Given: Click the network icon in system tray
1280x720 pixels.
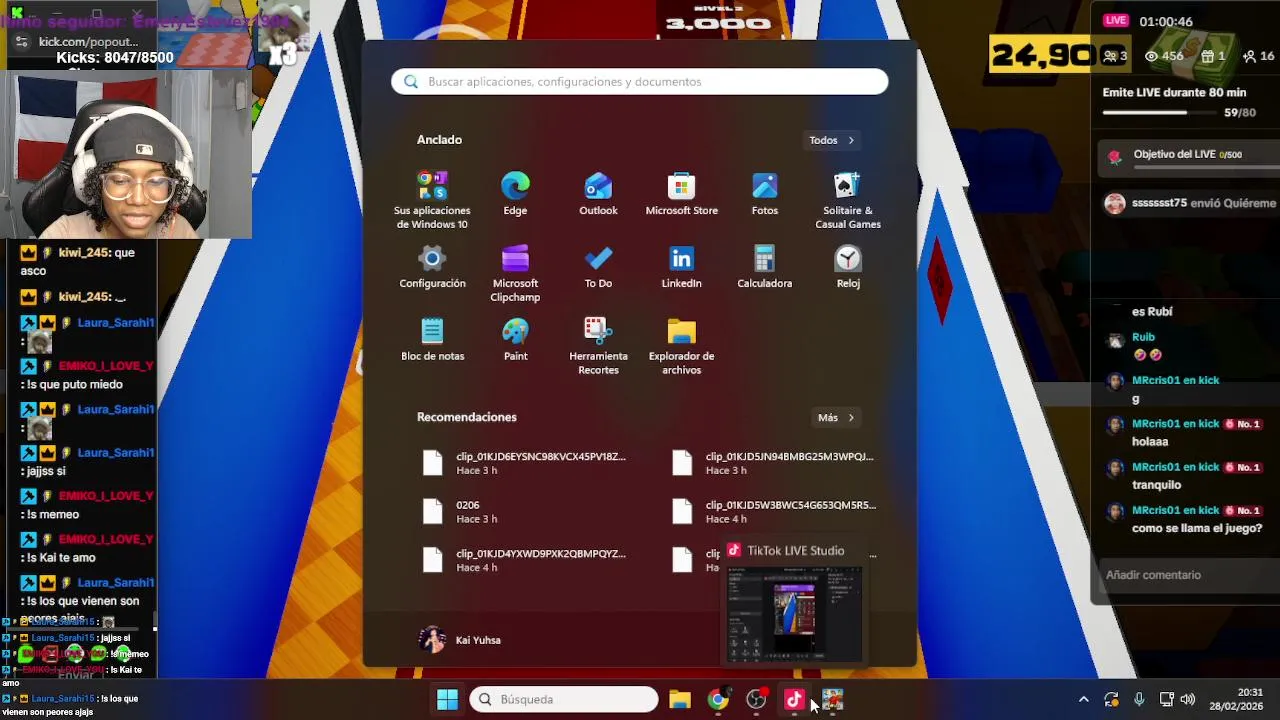Looking at the screenshot, I should (1166, 699).
